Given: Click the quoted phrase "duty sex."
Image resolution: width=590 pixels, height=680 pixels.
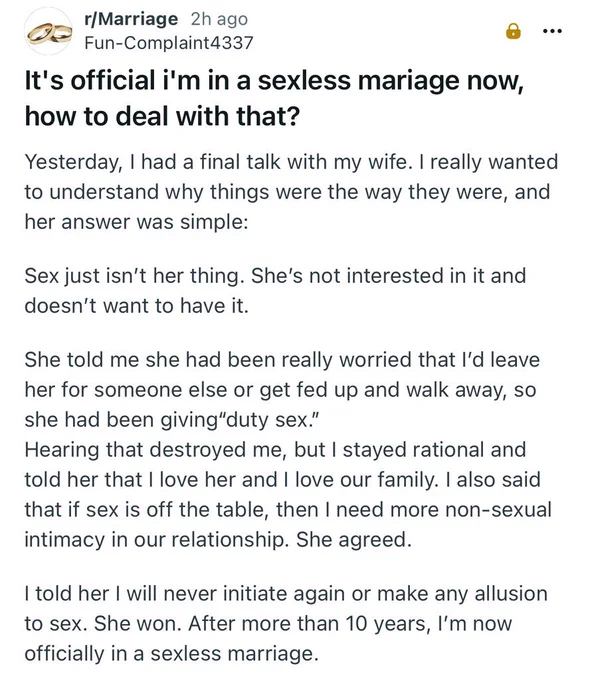Looking at the screenshot, I should pyautogui.click(x=270, y=420).
